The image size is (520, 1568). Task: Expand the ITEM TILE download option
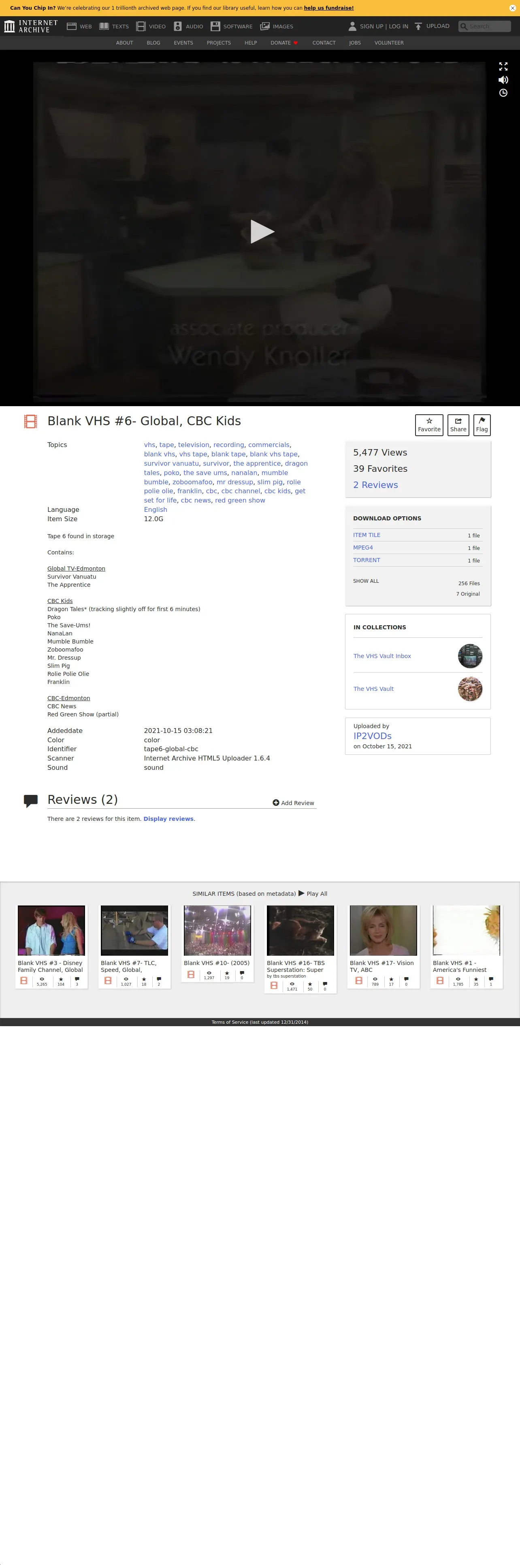click(367, 535)
